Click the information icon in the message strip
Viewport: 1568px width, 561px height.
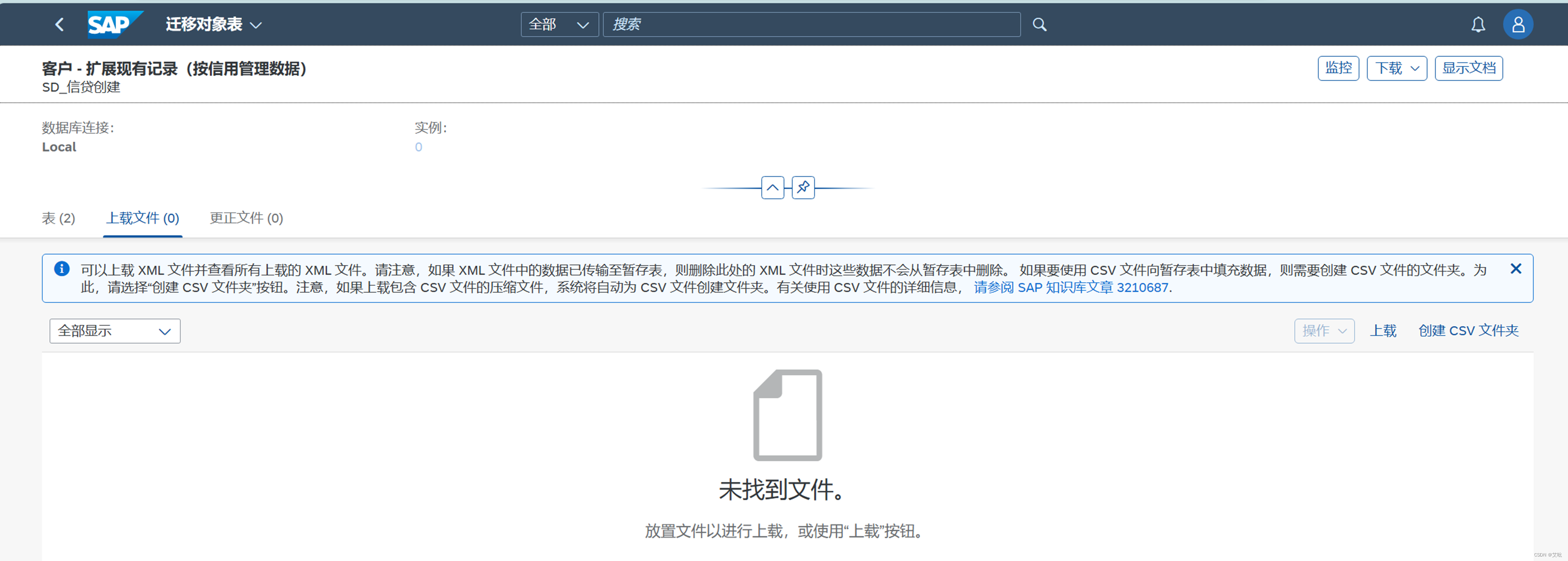pyautogui.click(x=61, y=268)
